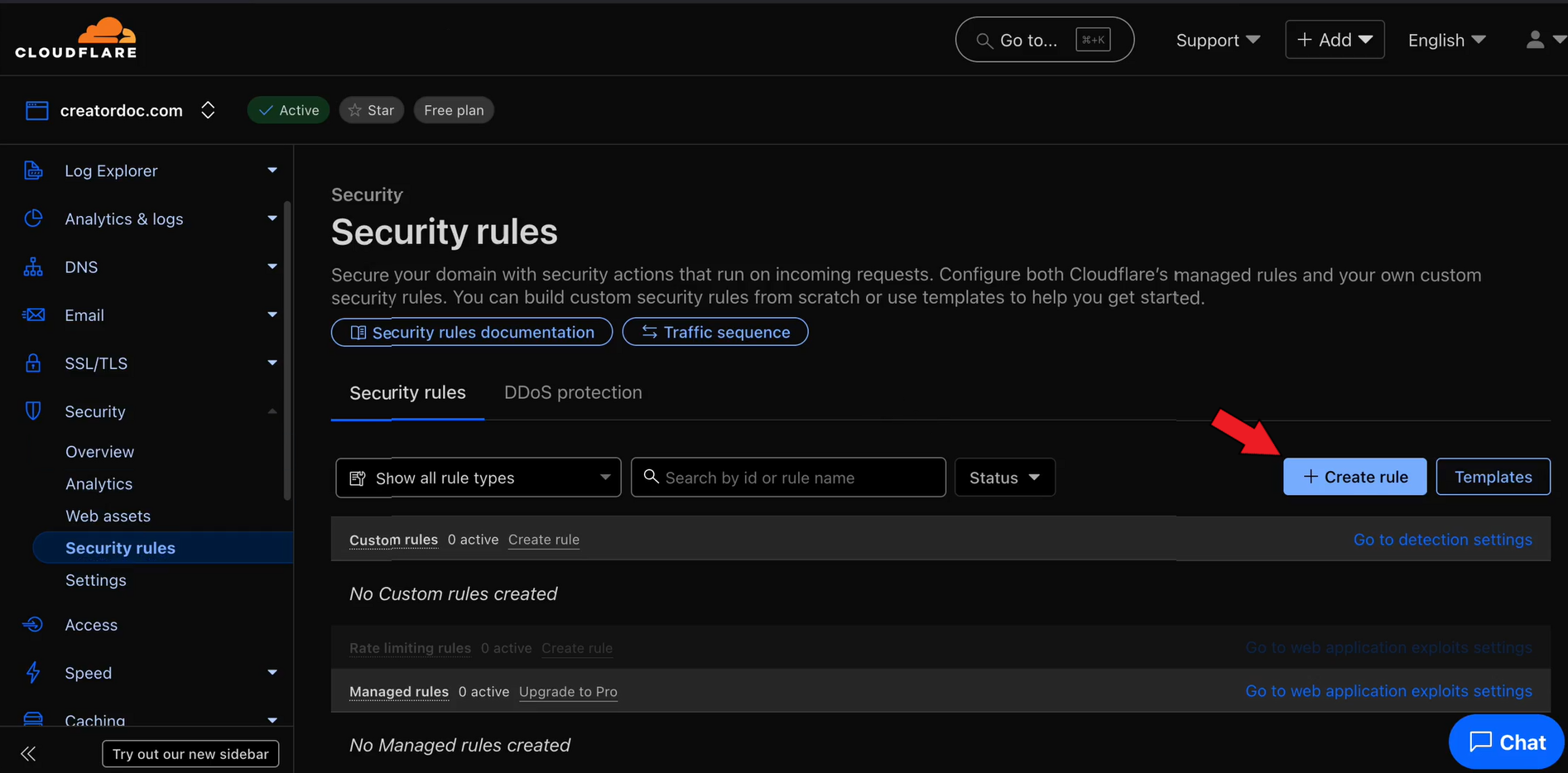
Task: Click the SSL/TLS padlock icon
Action: click(x=33, y=363)
